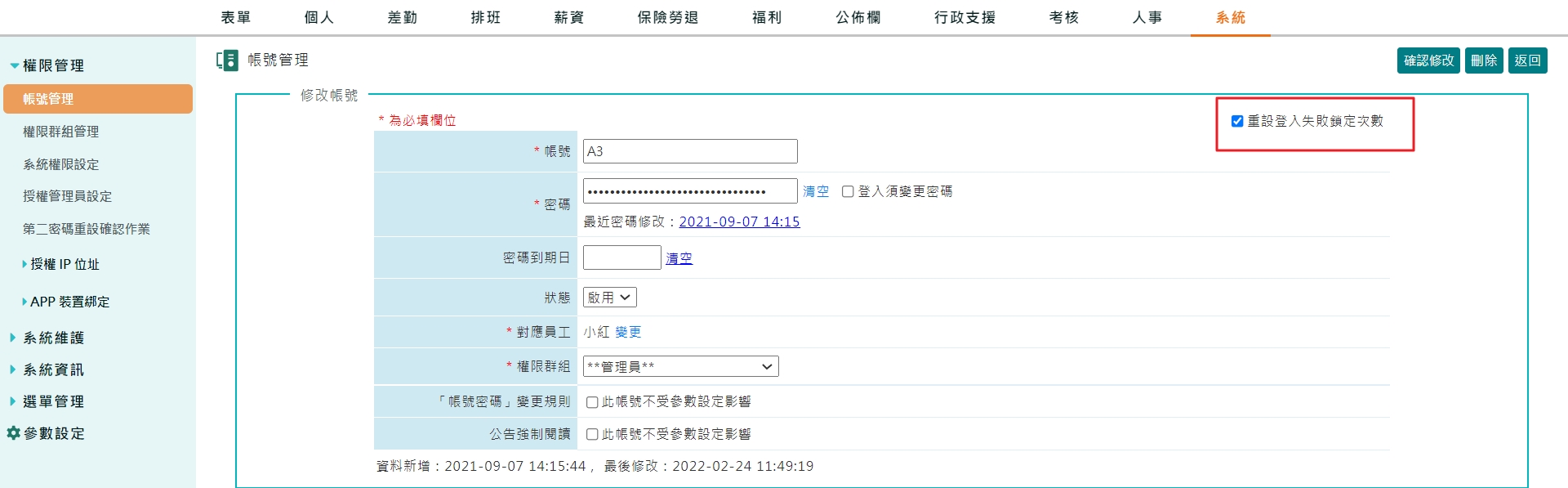The width and height of the screenshot is (1568, 488).
Task: Click the 密碼 password input field
Action: 690,191
